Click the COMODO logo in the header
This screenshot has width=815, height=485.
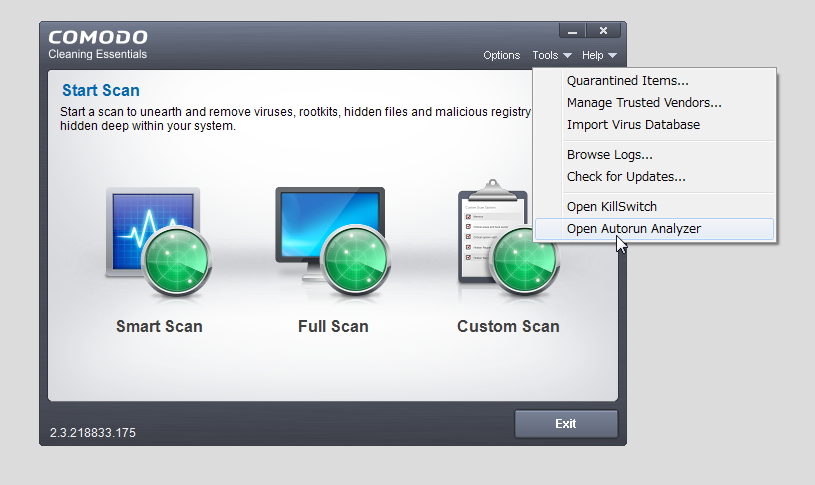[x=98, y=37]
